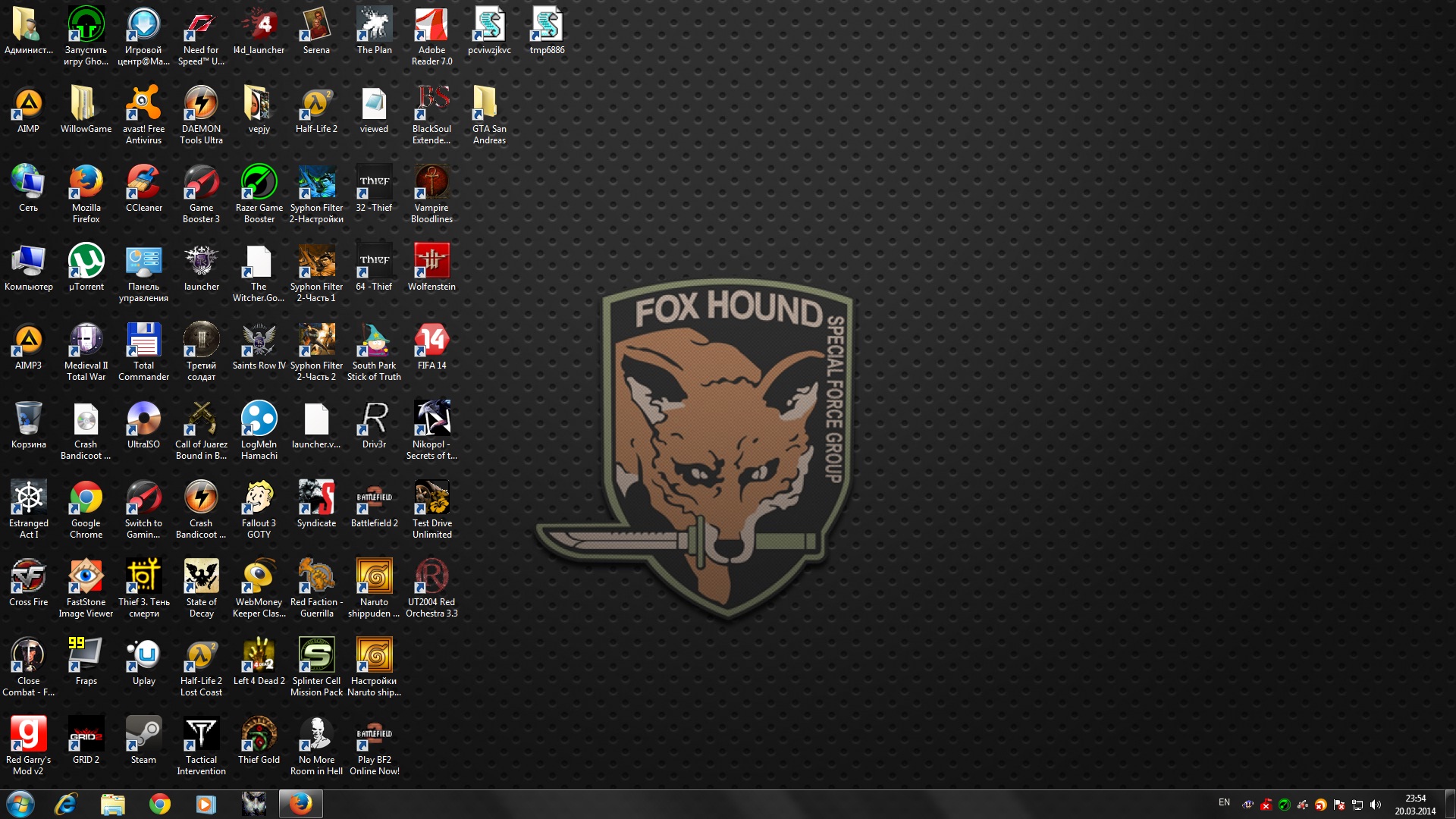
Task: Open Google Chrome desktop icon
Action: 86,509
